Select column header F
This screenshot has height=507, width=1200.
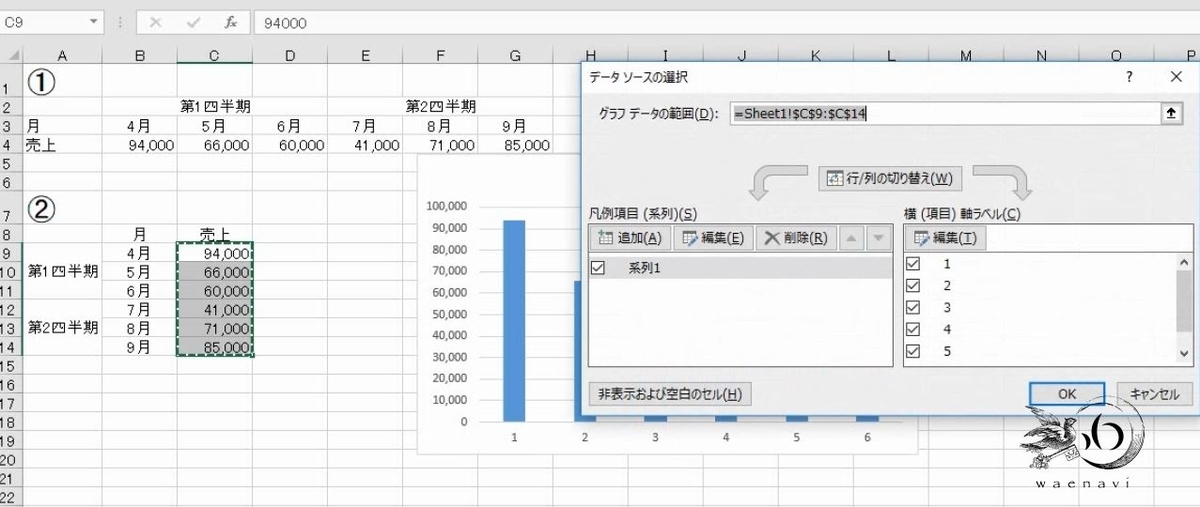pos(440,56)
